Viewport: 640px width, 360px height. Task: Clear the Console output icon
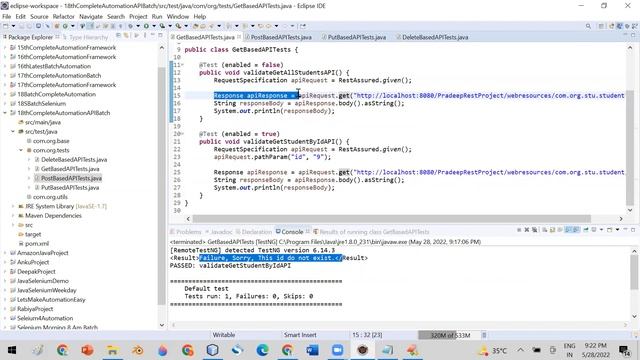pos(544,230)
